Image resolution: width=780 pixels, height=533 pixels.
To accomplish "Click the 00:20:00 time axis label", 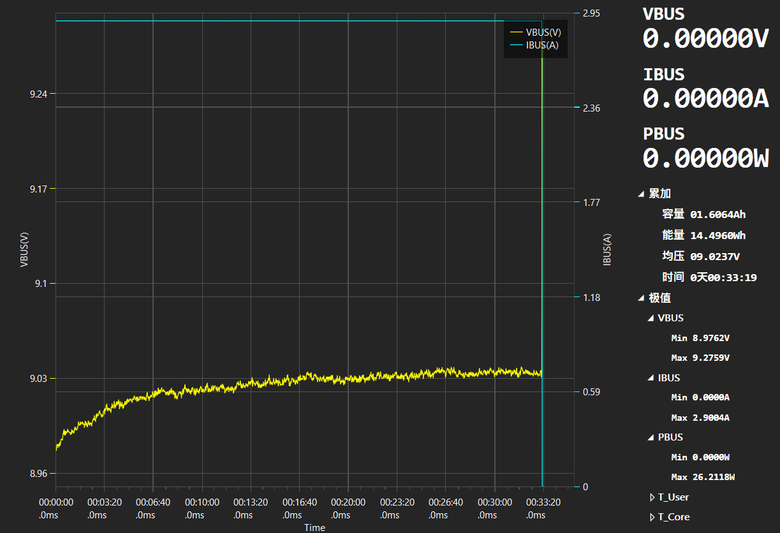I will click(x=348, y=508).
